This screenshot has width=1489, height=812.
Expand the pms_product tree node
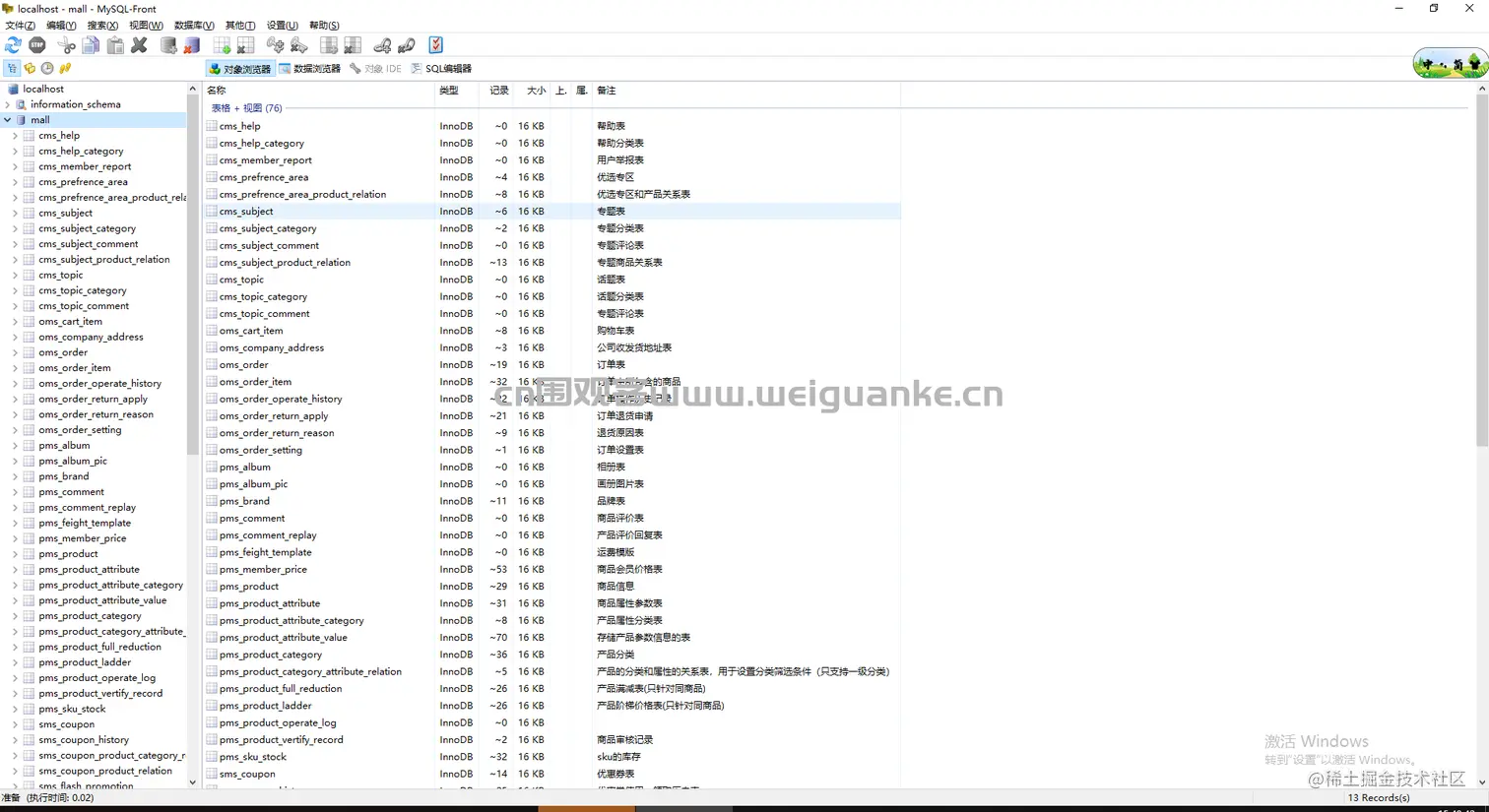point(16,554)
